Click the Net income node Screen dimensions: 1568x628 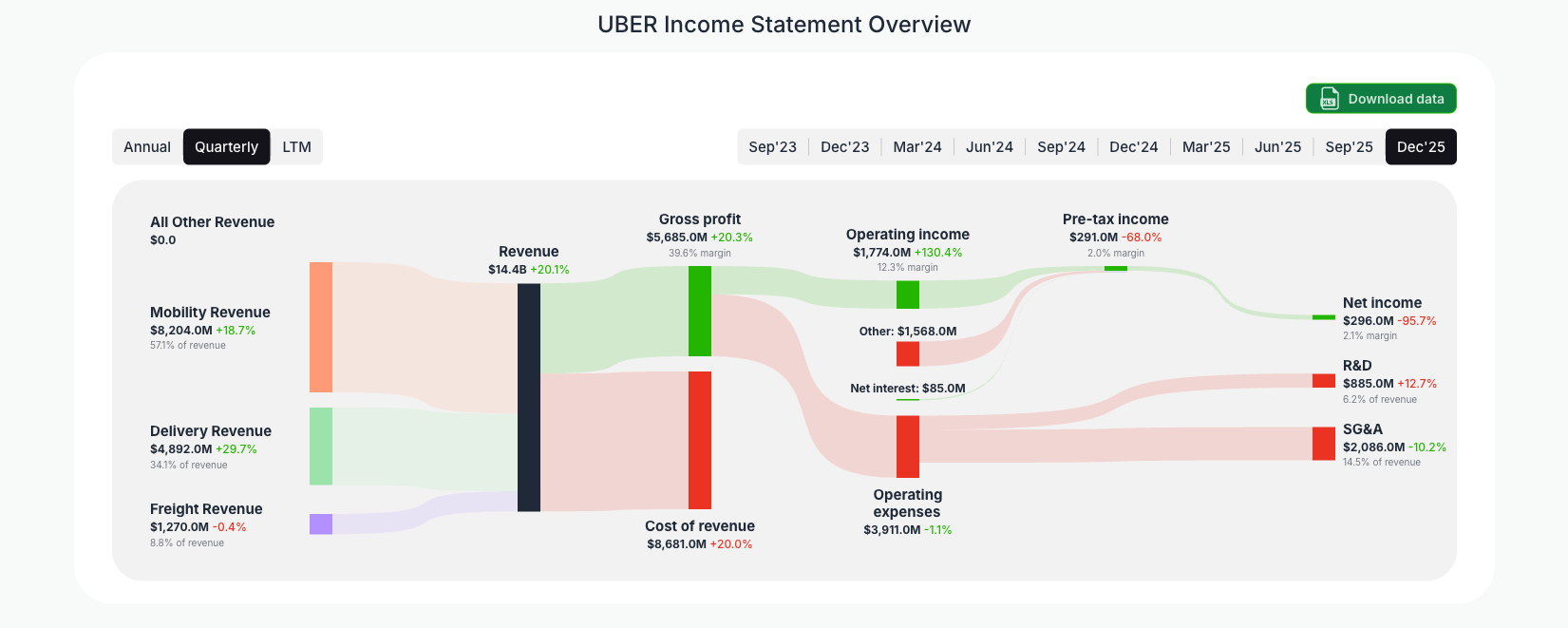pyautogui.click(x=1322, y=317)
